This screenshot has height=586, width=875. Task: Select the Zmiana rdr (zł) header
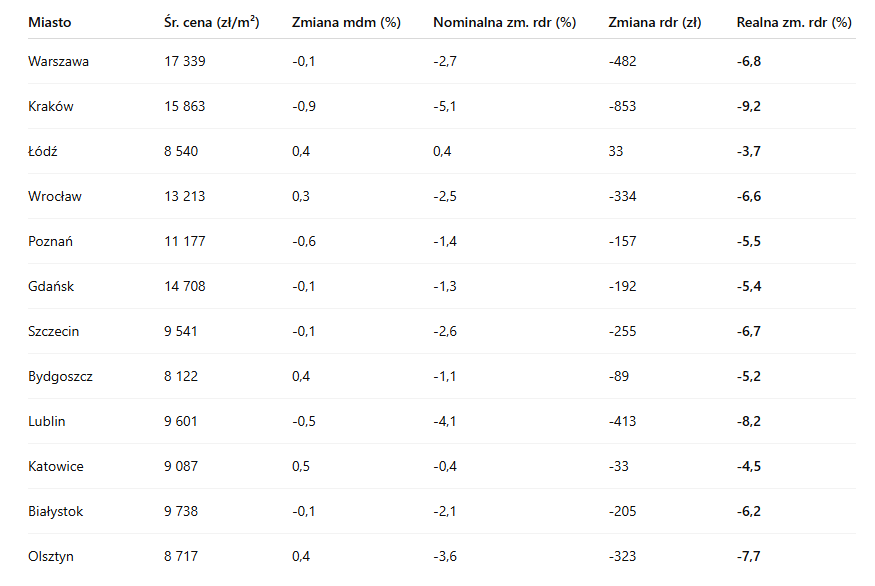[654, 22]
